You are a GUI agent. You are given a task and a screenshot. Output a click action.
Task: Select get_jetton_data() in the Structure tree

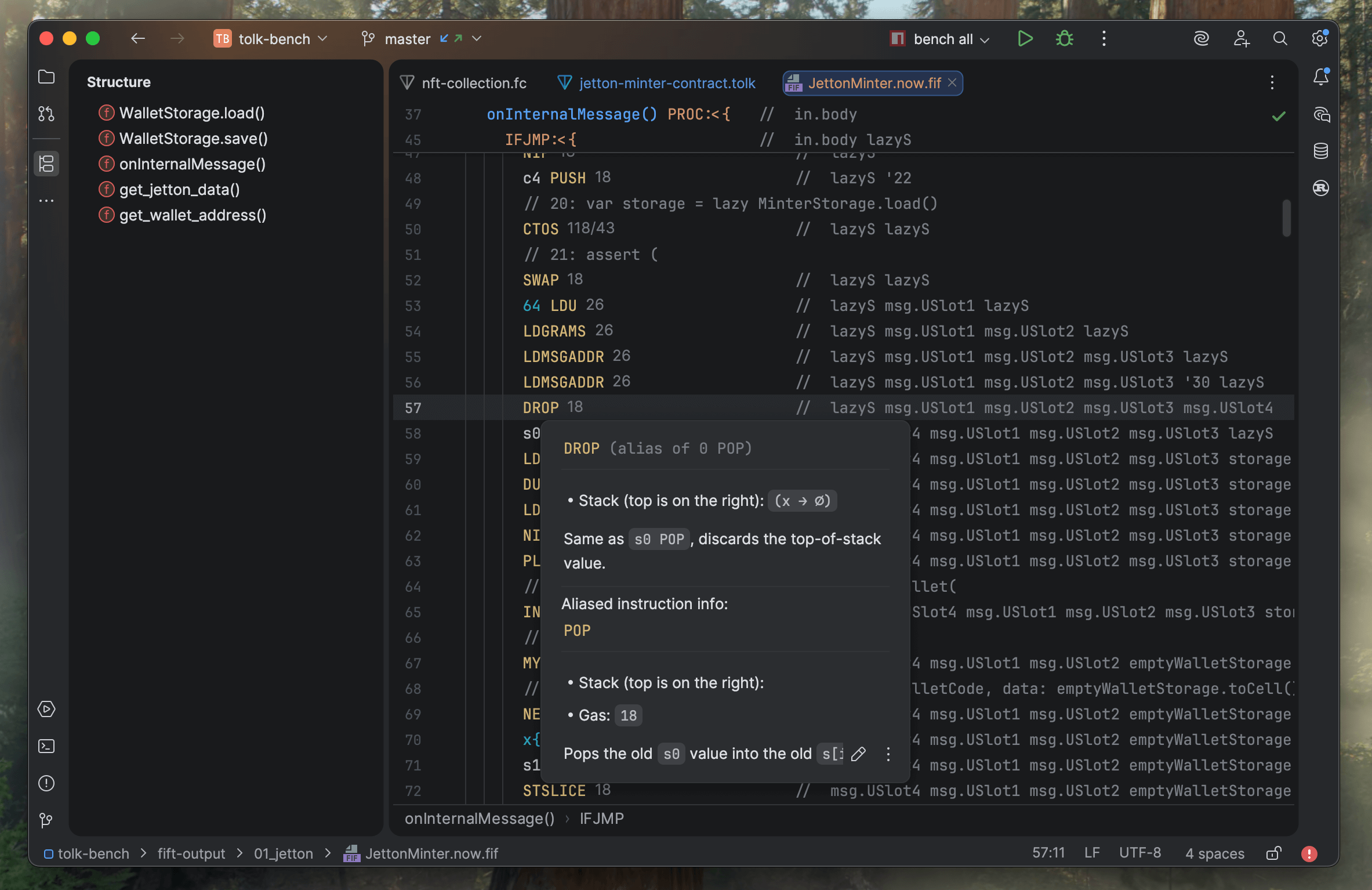pos(179,190)
